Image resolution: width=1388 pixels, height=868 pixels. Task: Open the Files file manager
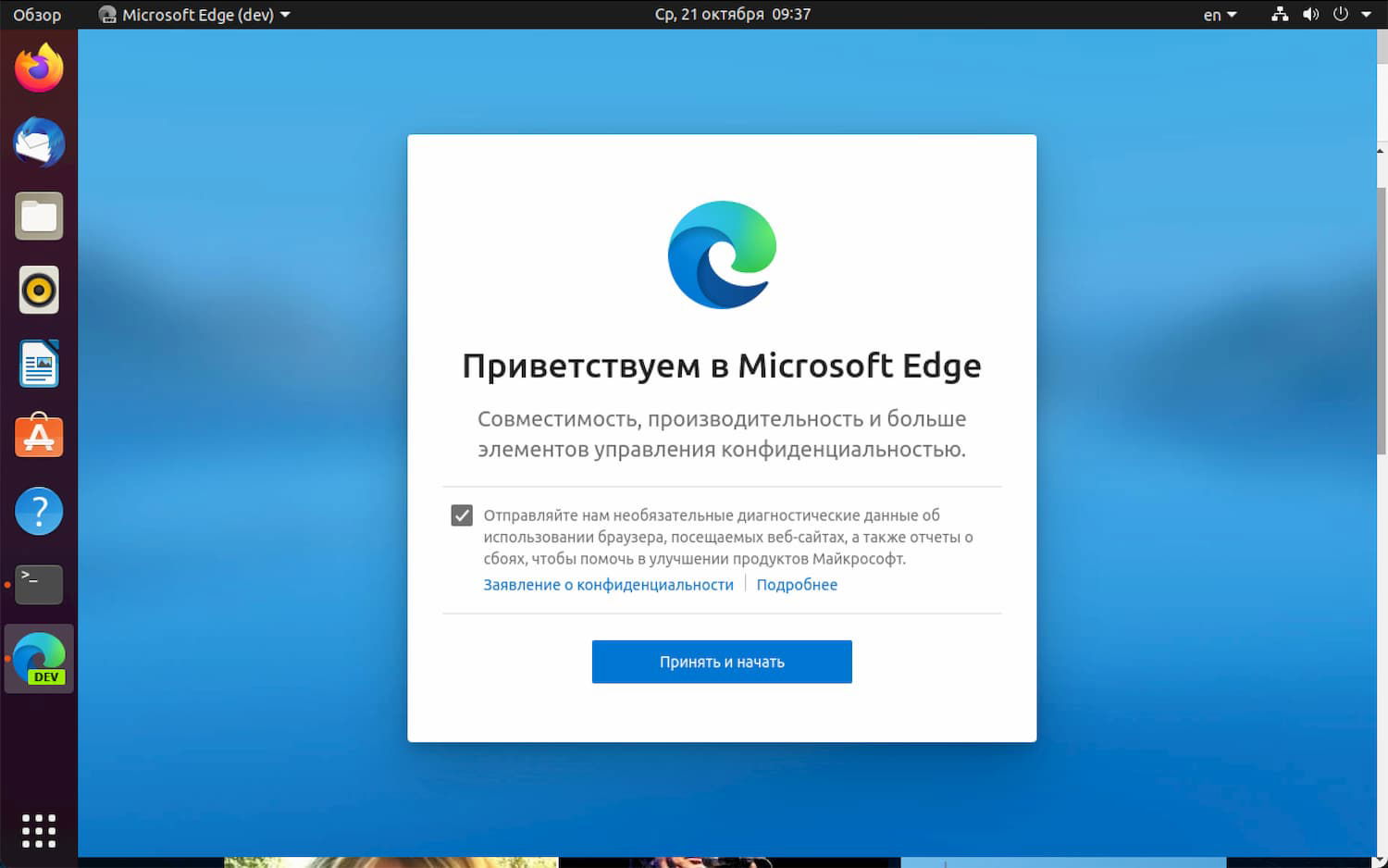point(39,216)
